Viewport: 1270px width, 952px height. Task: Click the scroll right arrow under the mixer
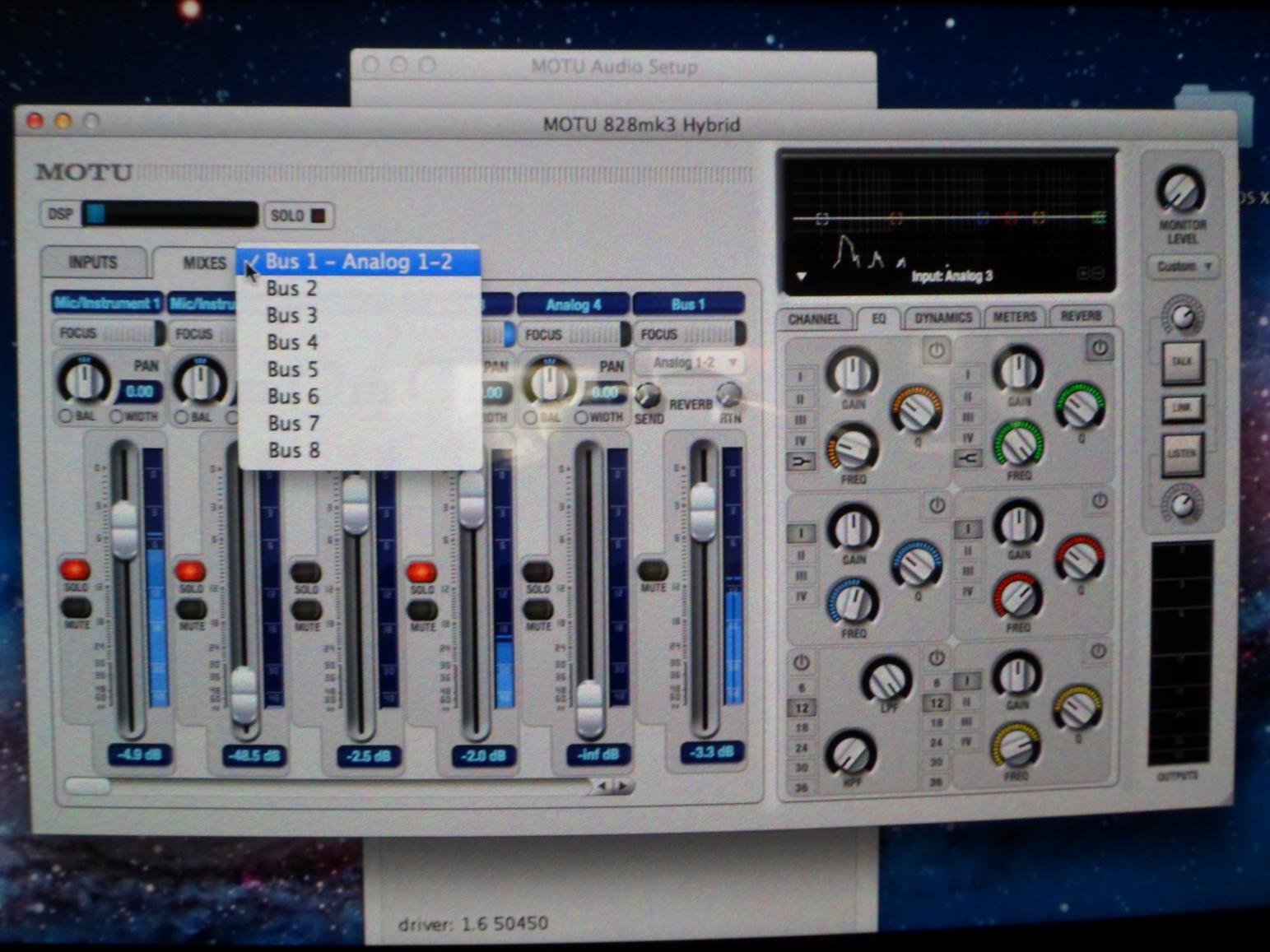624,787
